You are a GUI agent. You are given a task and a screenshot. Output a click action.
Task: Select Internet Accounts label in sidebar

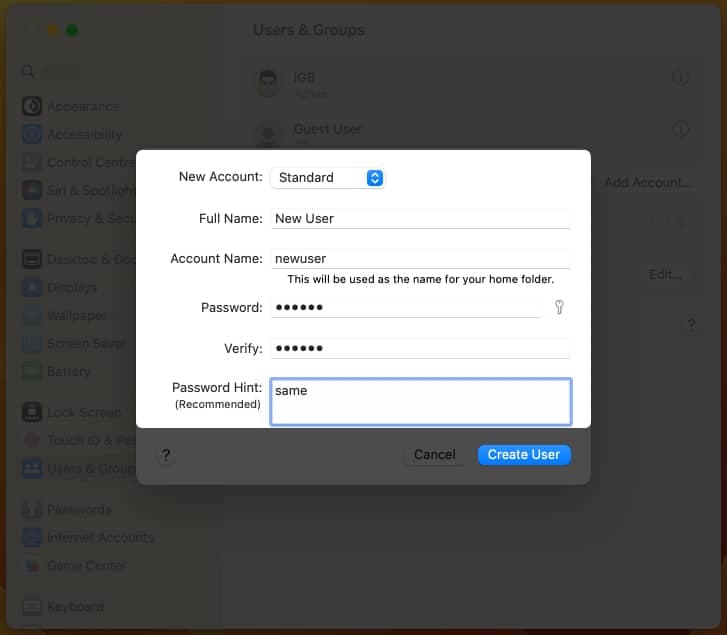pos(101,538)
